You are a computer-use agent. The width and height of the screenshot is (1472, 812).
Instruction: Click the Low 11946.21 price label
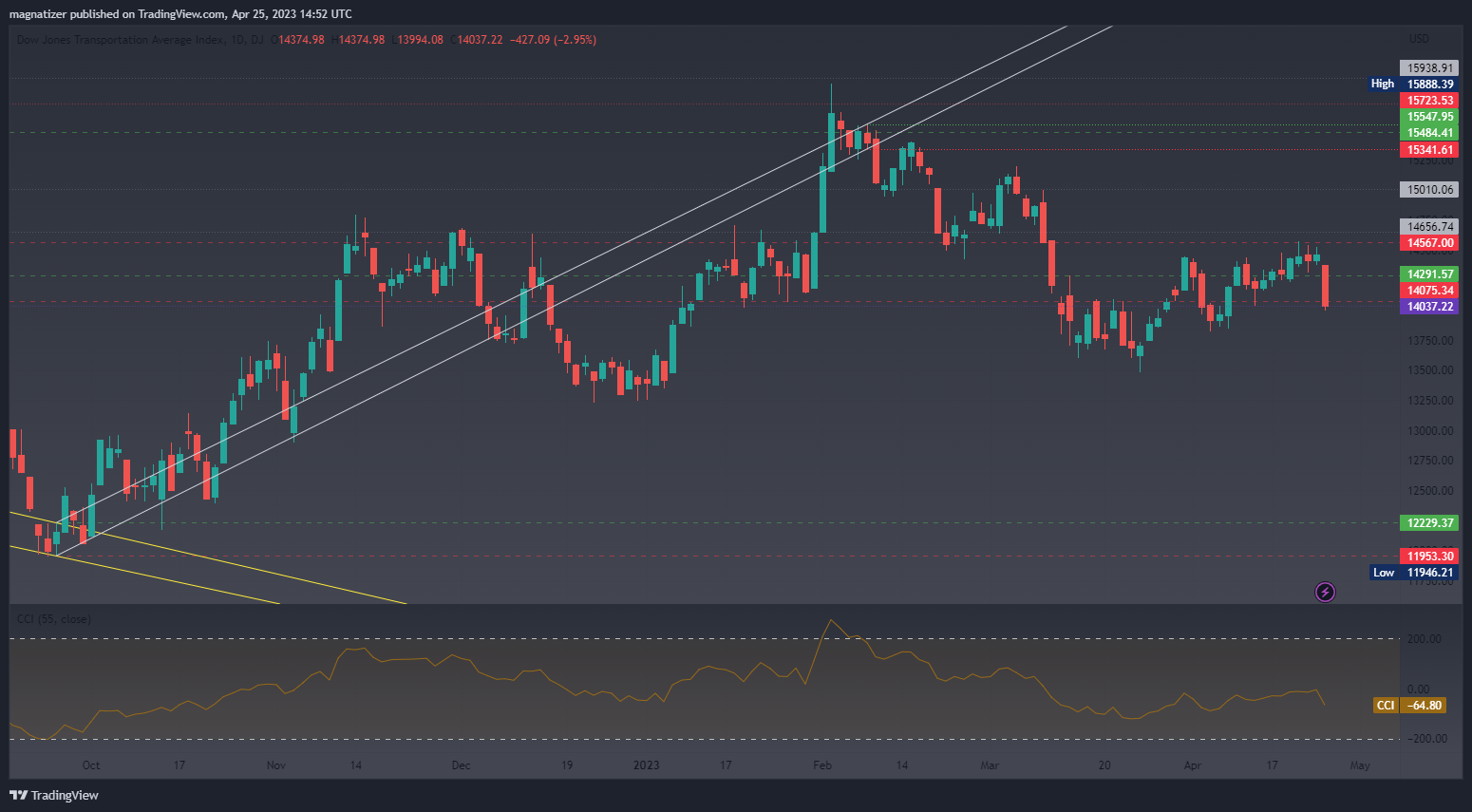click(1414, 573)
